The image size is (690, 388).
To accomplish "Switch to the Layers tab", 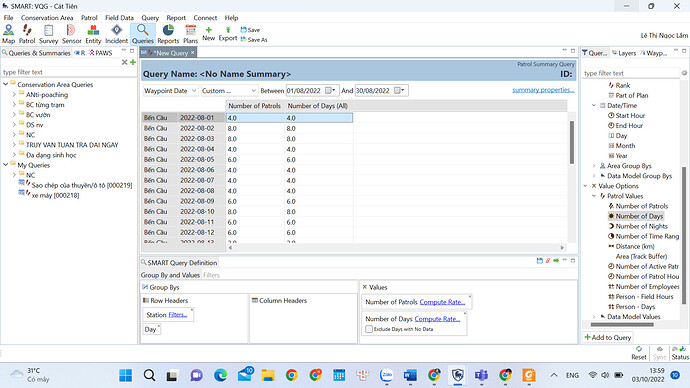I will [624, 53].
